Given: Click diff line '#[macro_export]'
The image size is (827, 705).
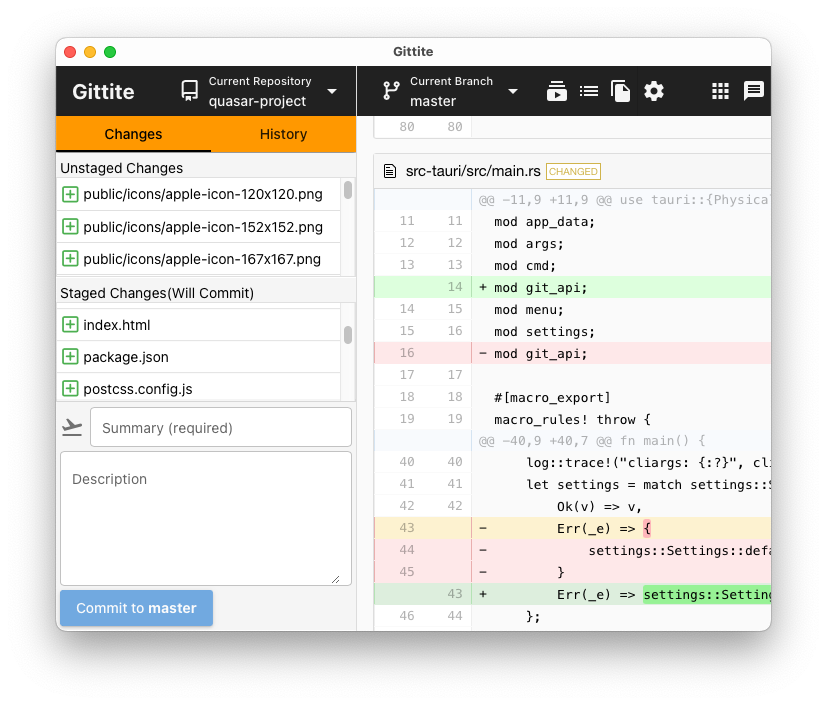Looking at the screenshot, I should 572,397.
